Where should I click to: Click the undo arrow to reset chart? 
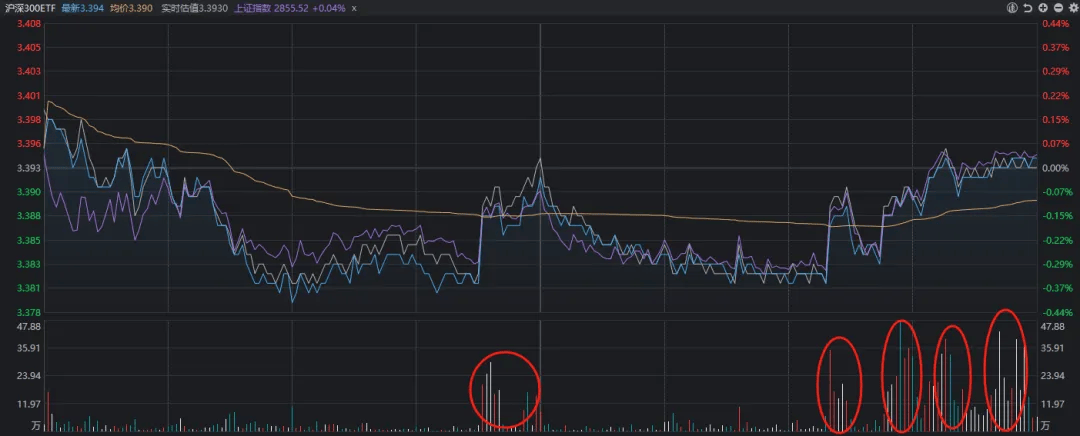click(x=1028, y=8)
